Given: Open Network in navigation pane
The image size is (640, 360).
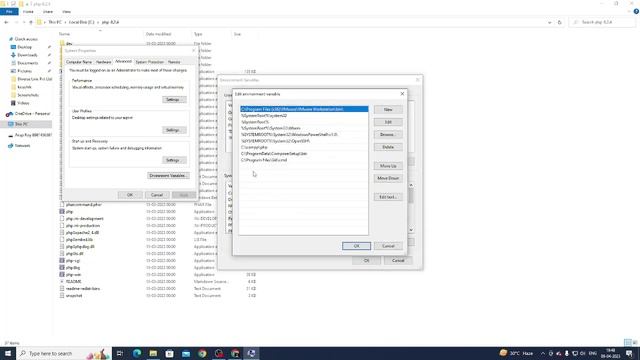Looking at the screenshot, I should click(22, 145).
